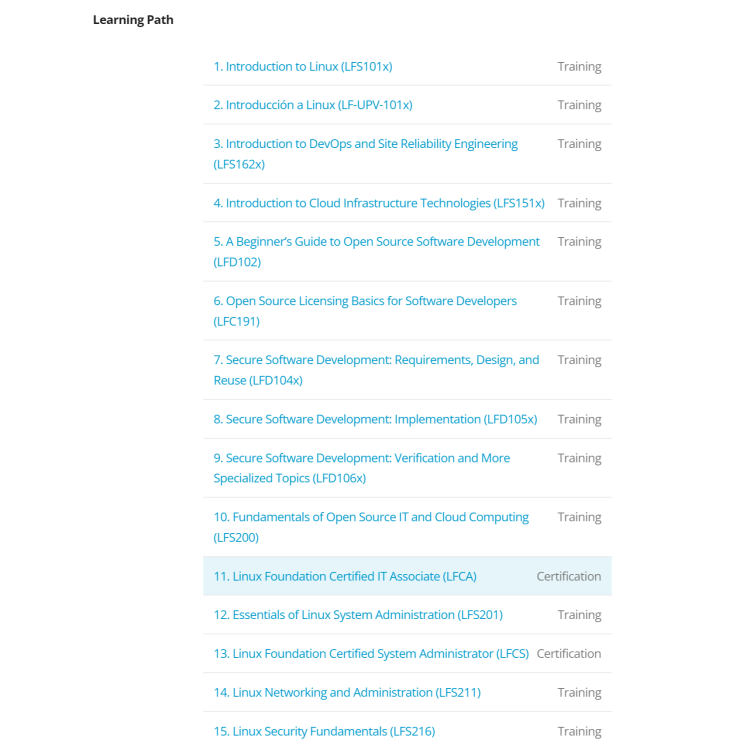
Task: Open A Beginner's Guide to Open Source Software Development
Action: [376, 252]
